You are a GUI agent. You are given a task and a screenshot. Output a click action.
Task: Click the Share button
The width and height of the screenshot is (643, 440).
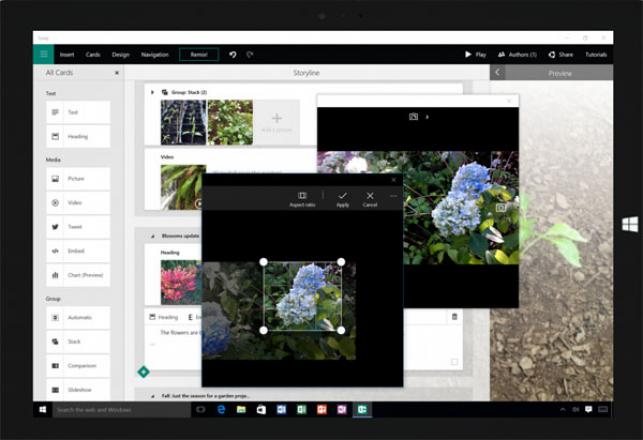561,55
